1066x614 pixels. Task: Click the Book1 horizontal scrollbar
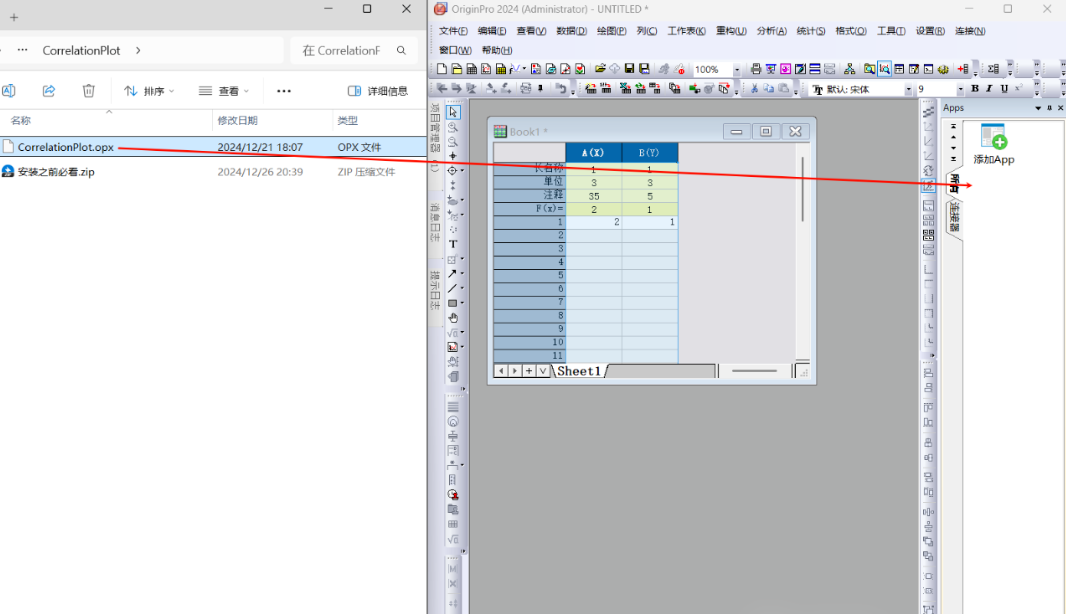tap(754, 371)
